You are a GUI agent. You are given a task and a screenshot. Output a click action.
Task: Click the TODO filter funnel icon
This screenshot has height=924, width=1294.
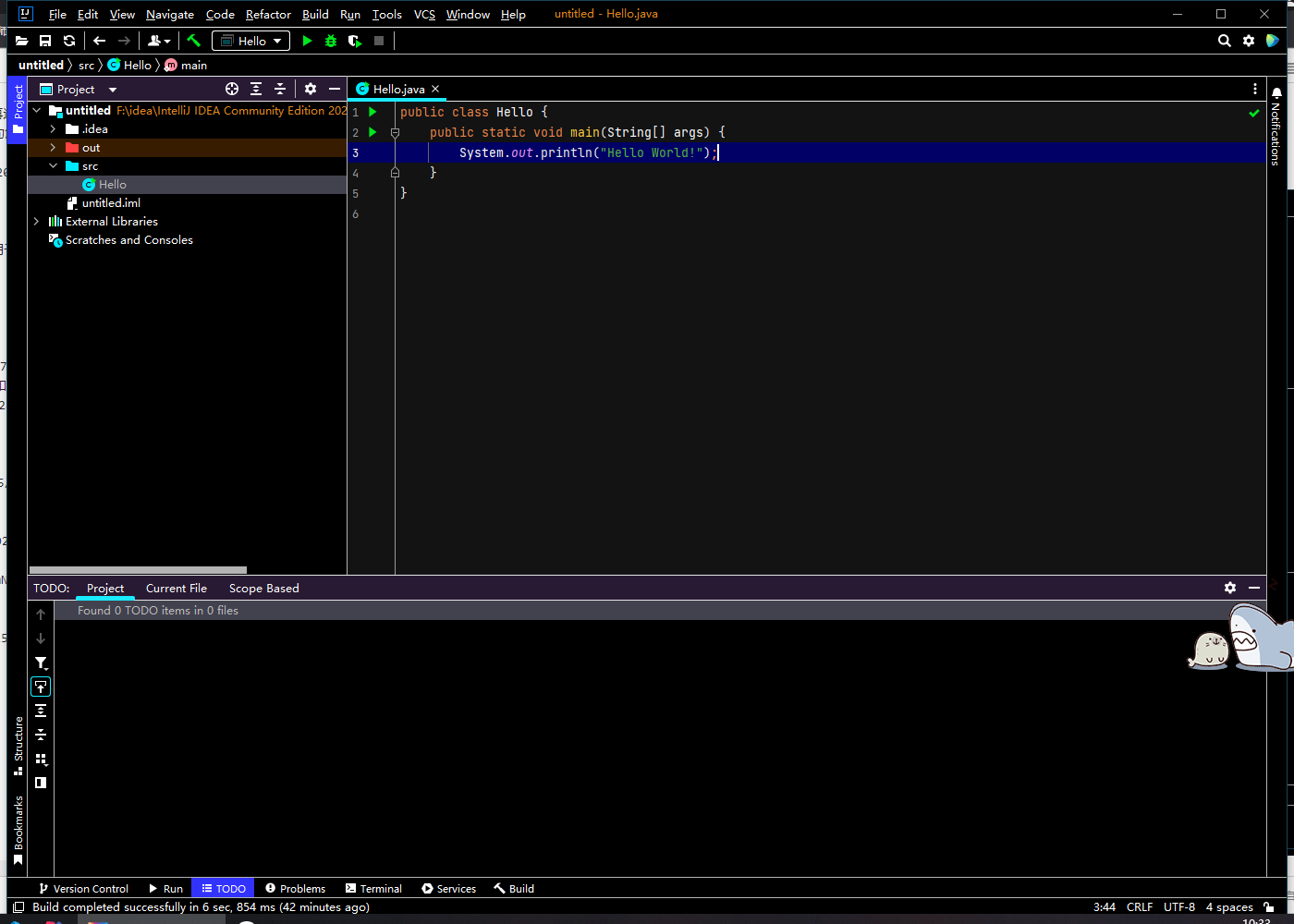(41, 663)
